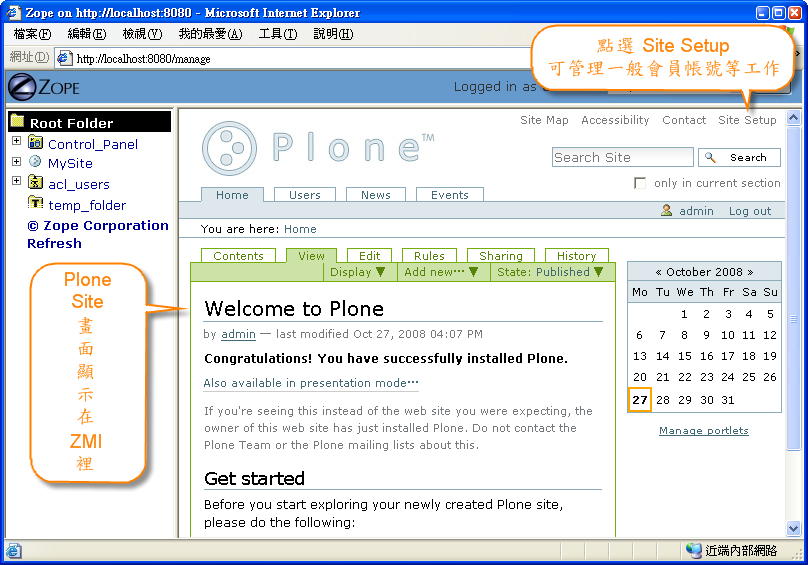Click the temp_folder icon
Viewport: 808px width, 565px height.
point(35,202)
